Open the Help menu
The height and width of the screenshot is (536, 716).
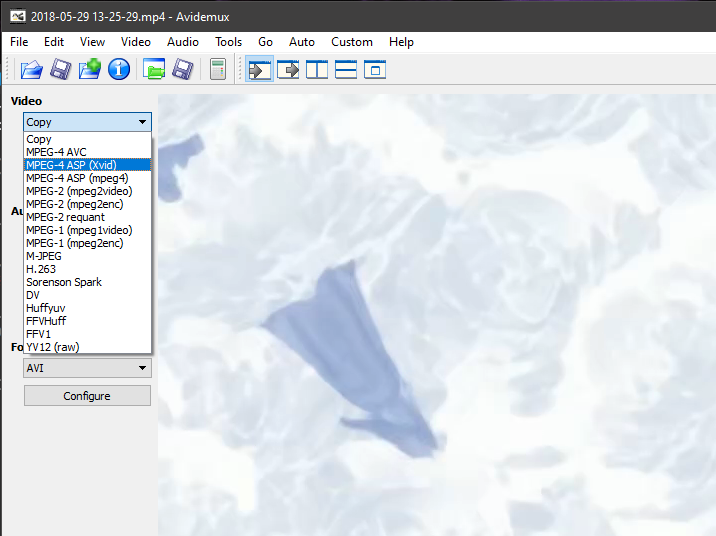[x=401, y=42]
